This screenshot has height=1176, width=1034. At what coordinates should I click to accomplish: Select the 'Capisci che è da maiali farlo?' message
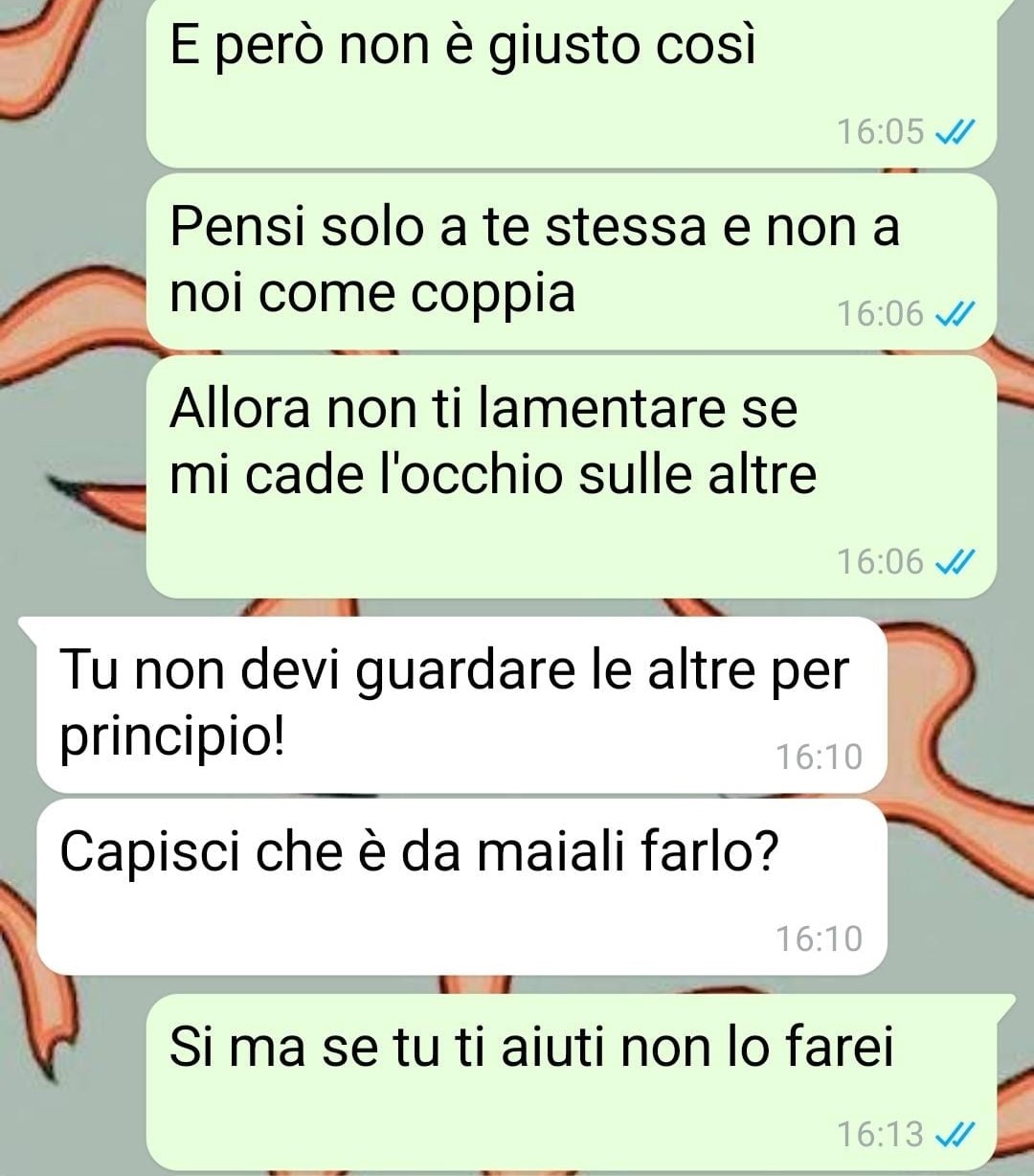(x=461, y=887)
